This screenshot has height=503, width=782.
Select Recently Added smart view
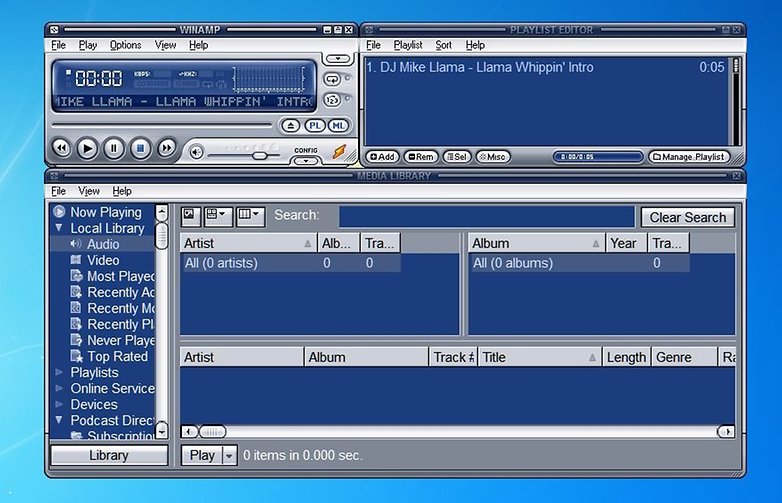pyautogui.click(x=121, y=292)
